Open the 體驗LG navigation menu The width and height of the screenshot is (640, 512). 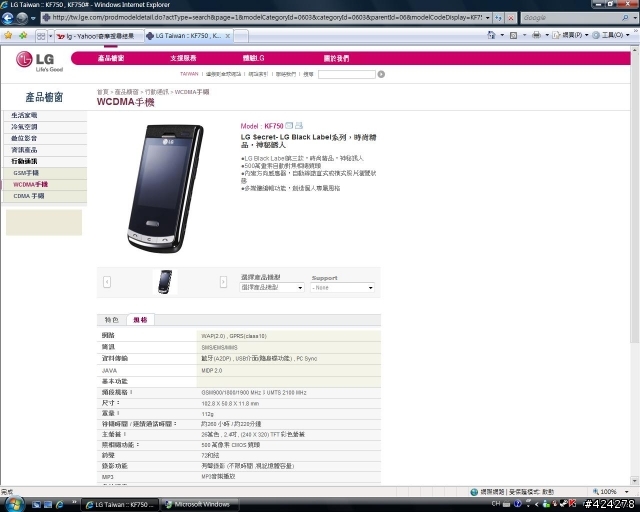point(254,58)
